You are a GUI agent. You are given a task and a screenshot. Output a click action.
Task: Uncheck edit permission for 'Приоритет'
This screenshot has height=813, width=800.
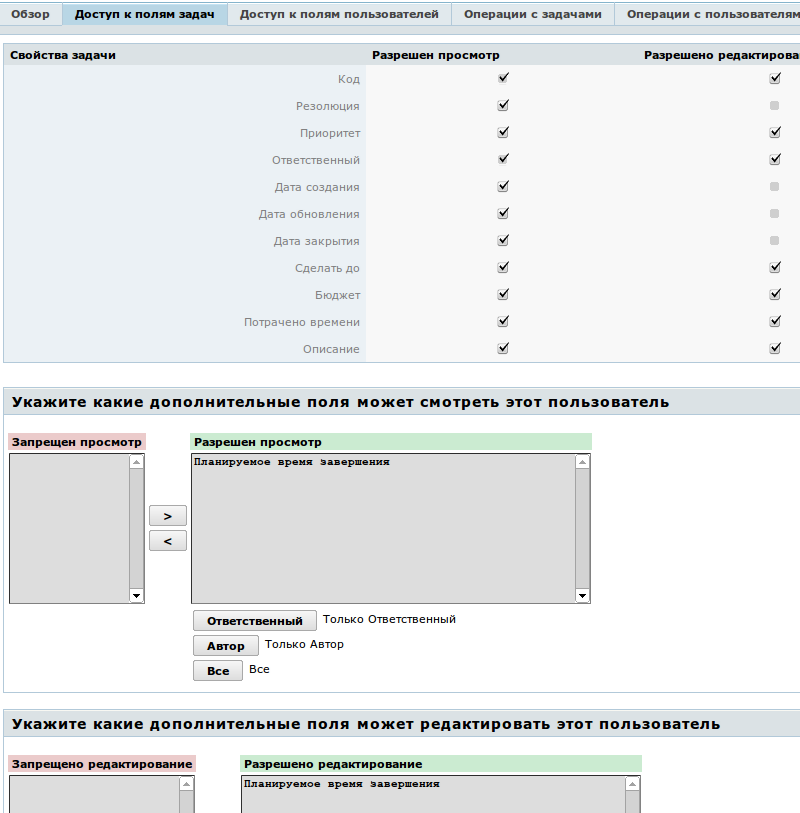[x=774, y=132]
